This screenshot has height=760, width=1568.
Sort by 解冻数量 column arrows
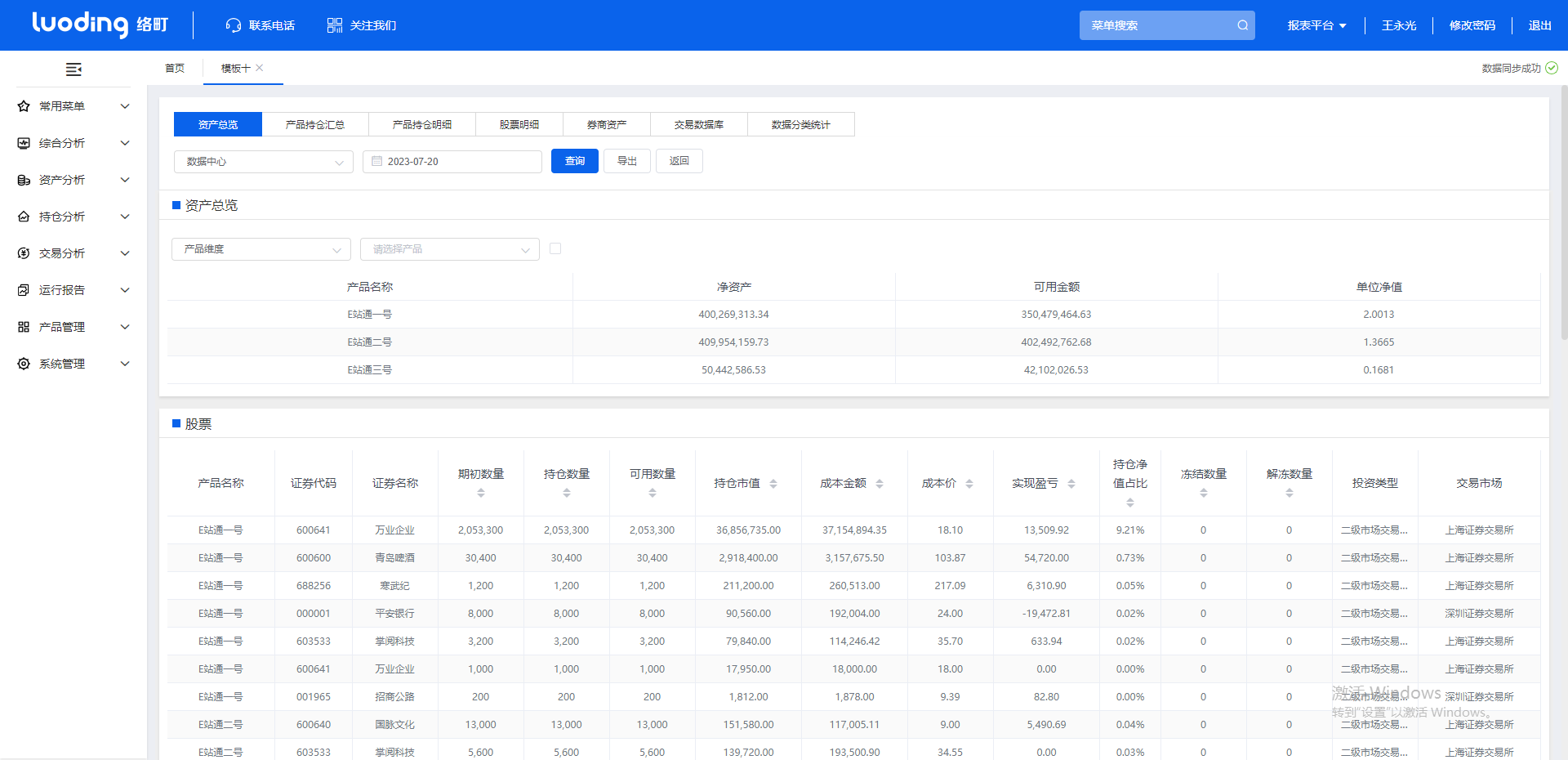[1290, 493]
